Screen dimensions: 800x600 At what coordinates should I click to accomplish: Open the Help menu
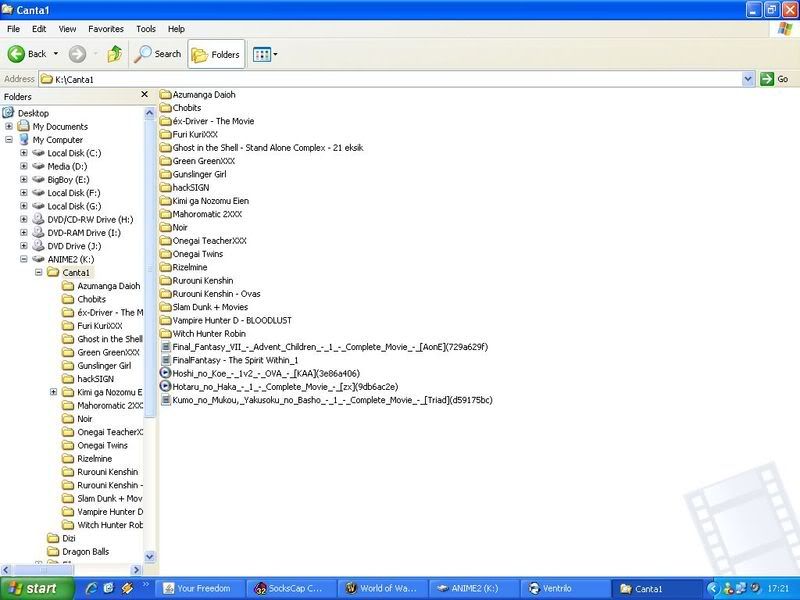pyautogui.click(x=176, y=29)
